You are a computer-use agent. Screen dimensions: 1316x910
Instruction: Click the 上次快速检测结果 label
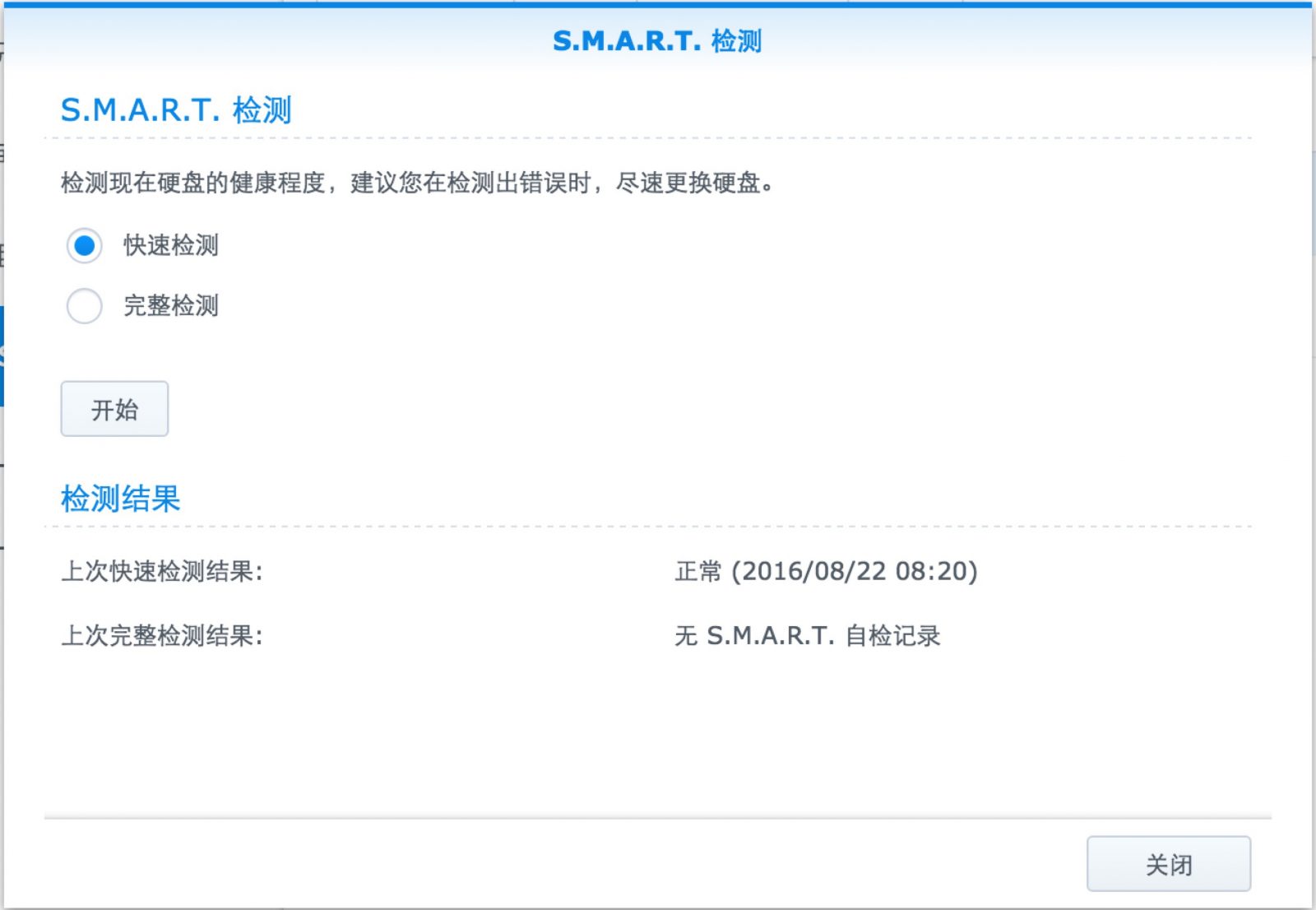(x=162, y=571)
